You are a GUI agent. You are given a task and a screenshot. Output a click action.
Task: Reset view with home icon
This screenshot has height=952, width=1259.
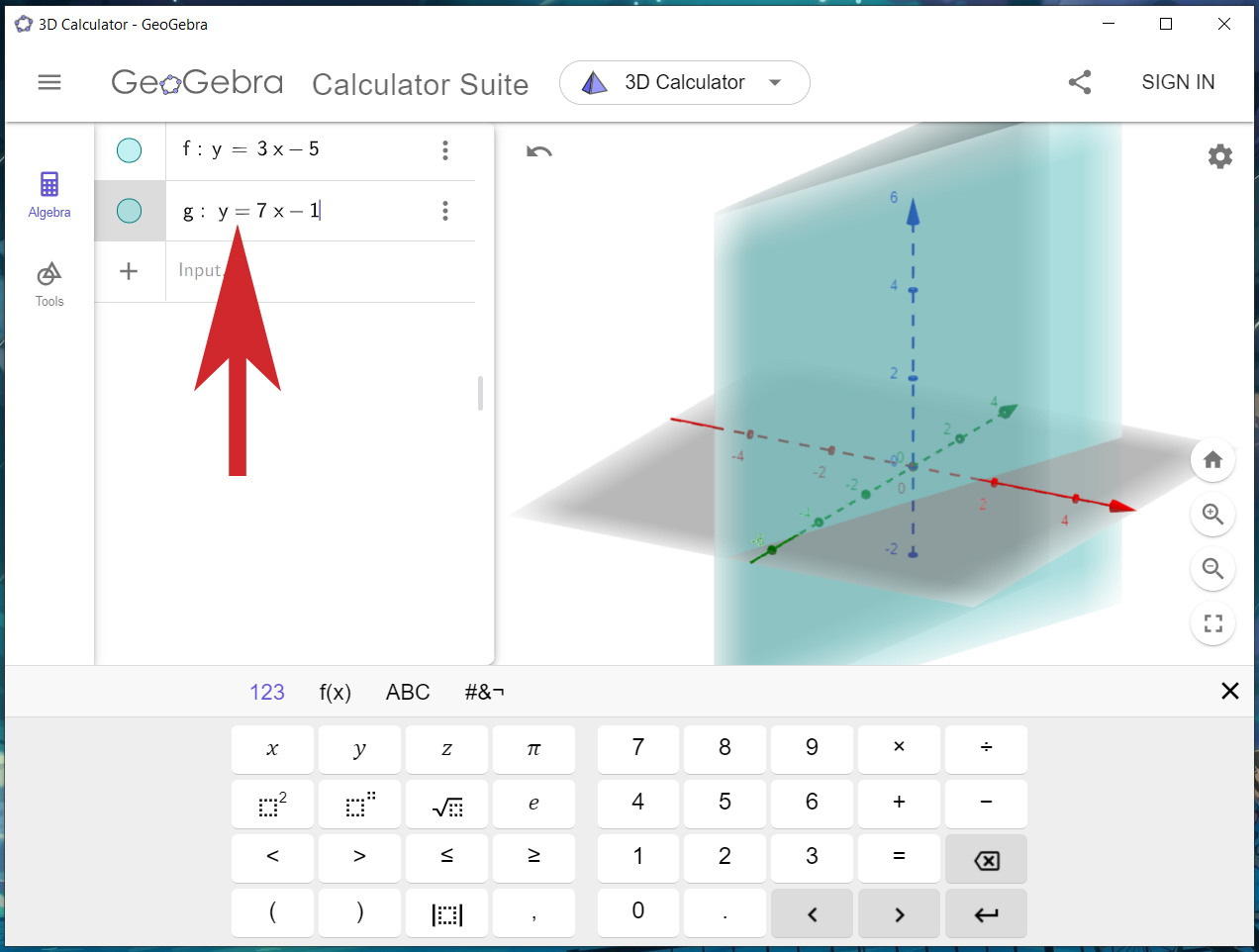(x=1212, y=460)
